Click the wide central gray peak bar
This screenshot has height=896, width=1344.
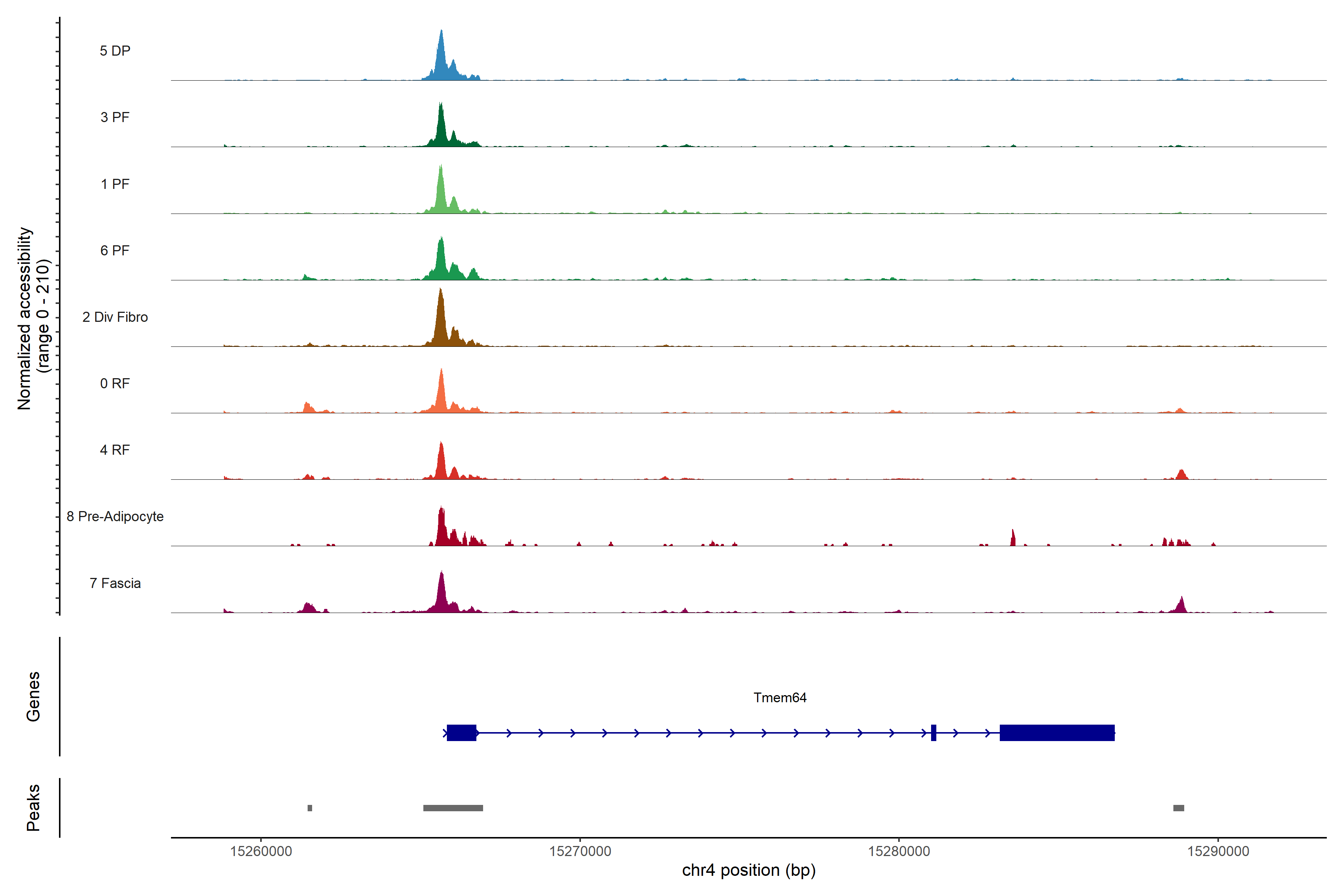[452, 808]
